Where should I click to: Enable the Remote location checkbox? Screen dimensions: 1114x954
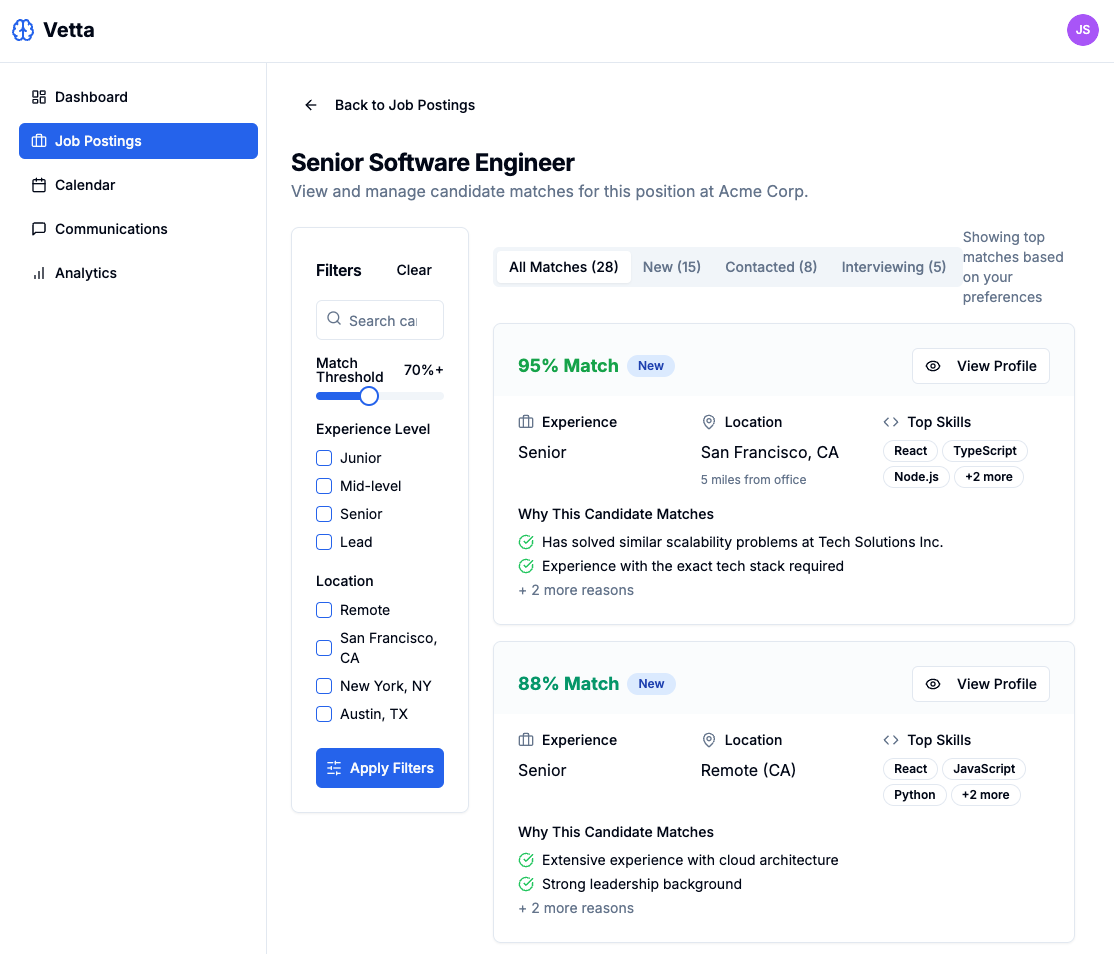[324, 610]
